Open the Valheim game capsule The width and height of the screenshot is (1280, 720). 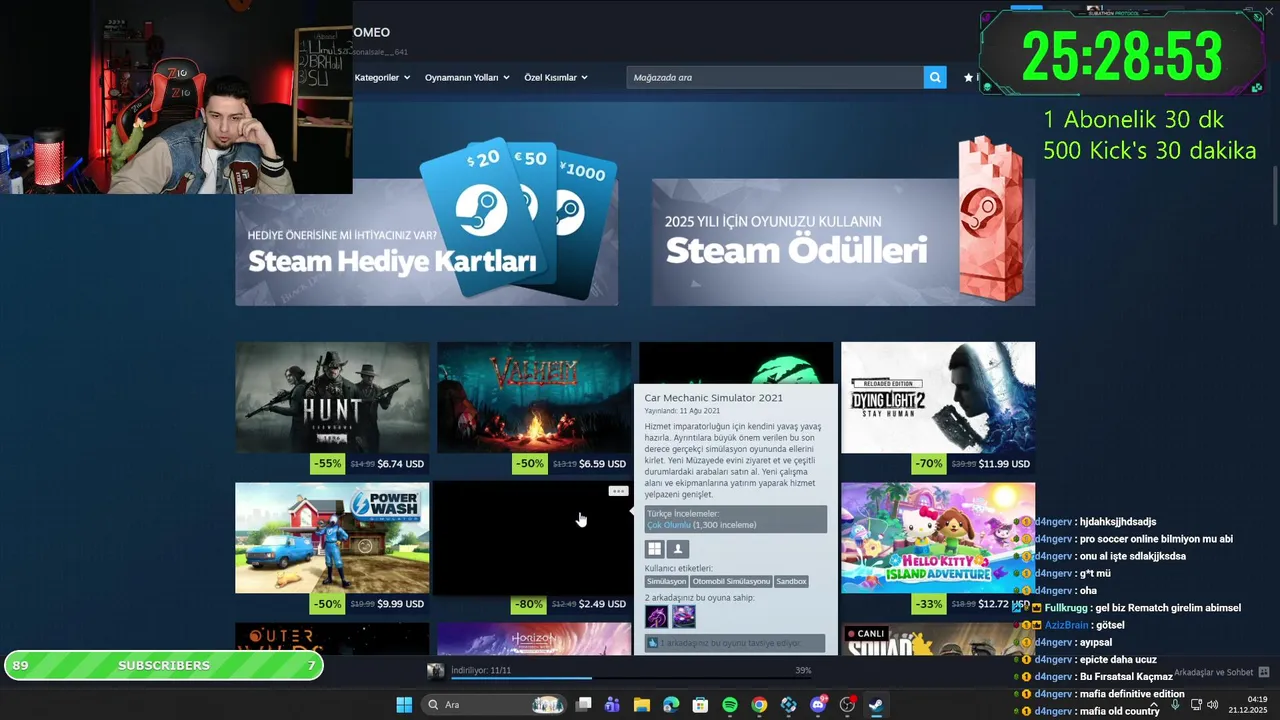534,398
